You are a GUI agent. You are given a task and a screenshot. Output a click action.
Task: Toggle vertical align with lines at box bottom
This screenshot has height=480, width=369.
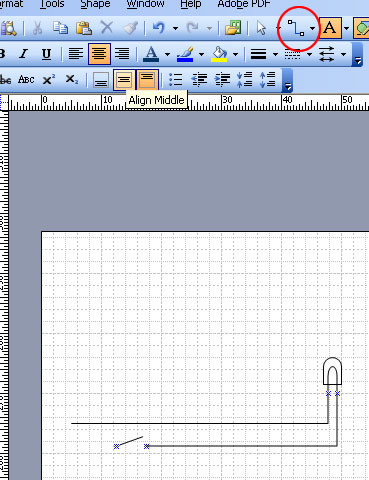(101, 80)
